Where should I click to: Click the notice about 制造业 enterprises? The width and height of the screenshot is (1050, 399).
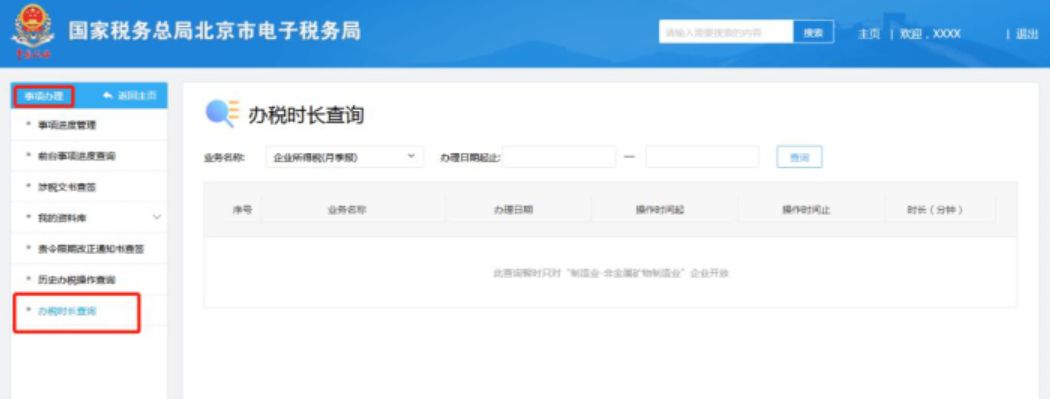click(611, 273)
